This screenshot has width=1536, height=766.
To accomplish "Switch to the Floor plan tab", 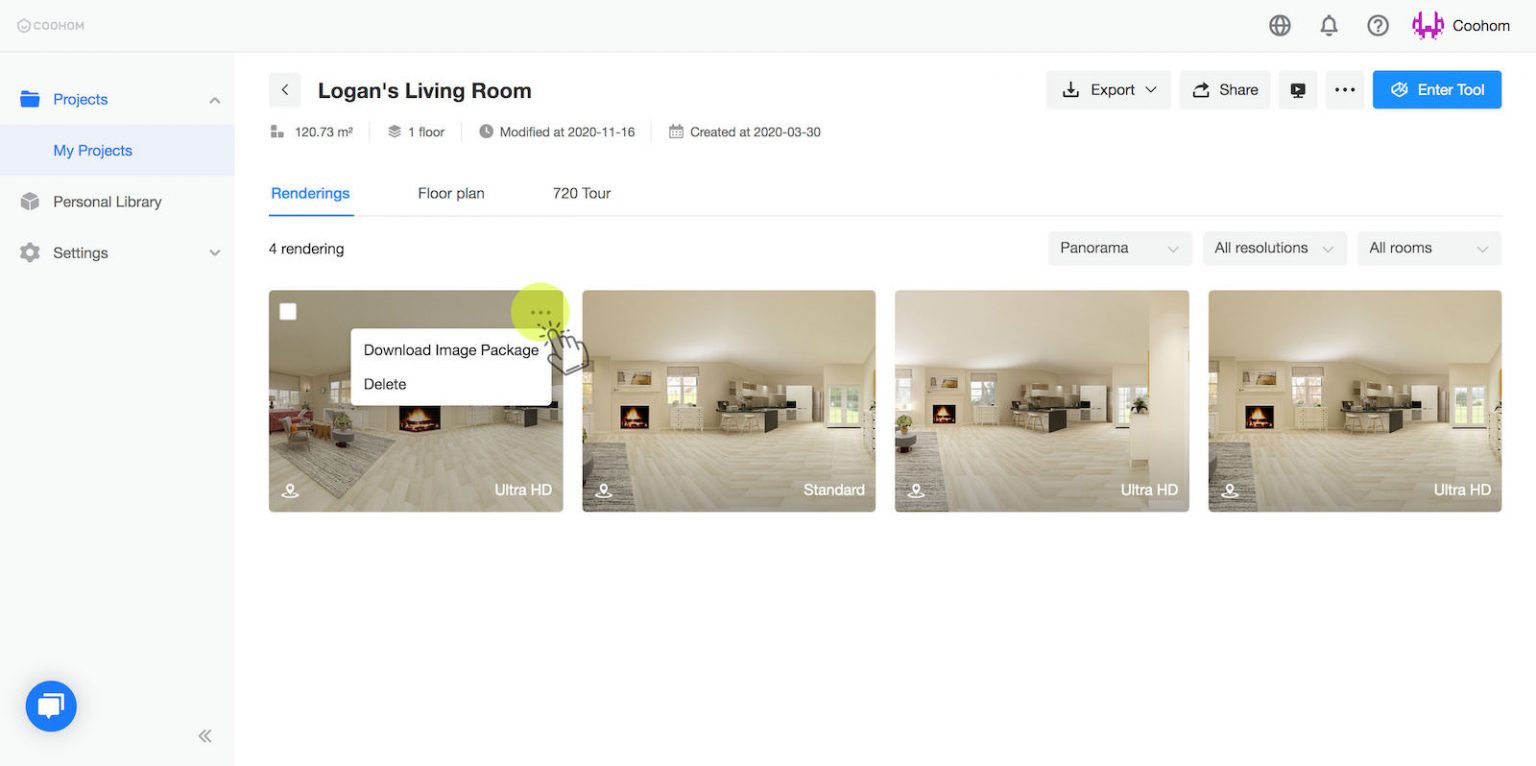I will click(x=451, y=193).
